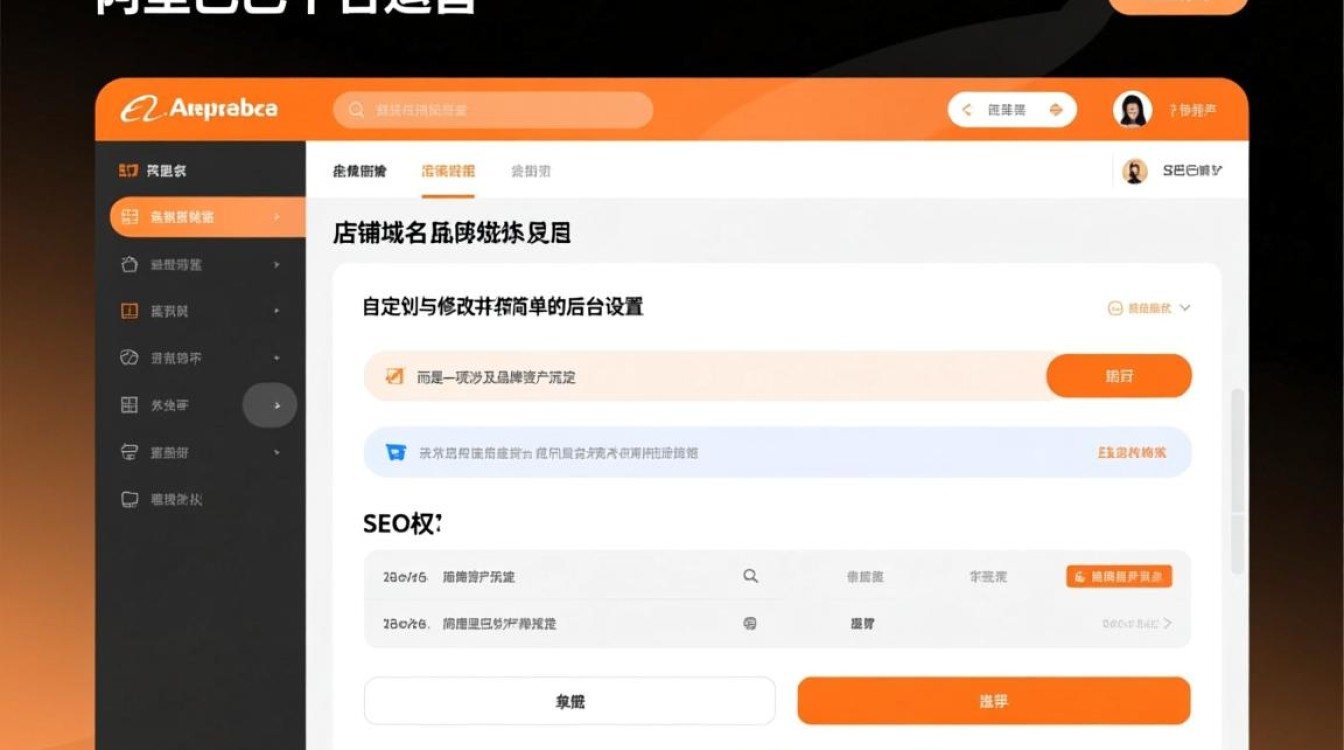
Task: Click the magnifier icon in the top search bar
Action: (357, 110)
